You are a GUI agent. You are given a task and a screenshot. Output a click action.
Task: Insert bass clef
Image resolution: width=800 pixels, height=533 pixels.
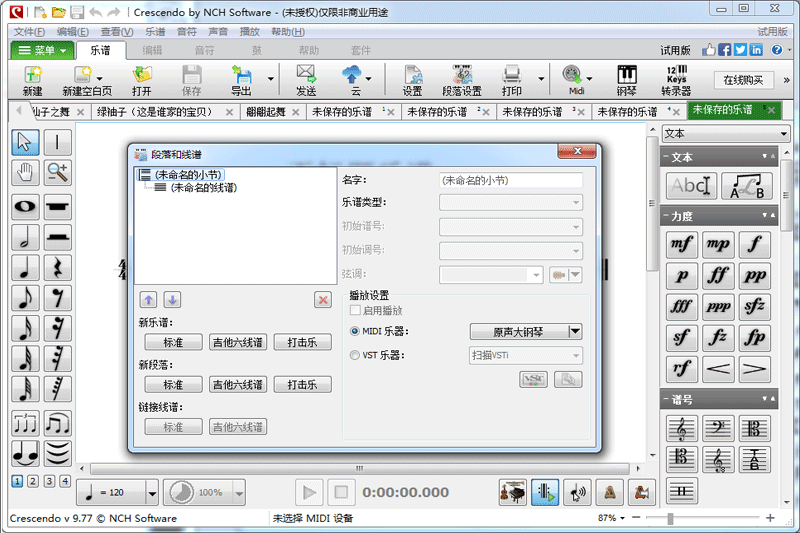click(x=718, y=428)
